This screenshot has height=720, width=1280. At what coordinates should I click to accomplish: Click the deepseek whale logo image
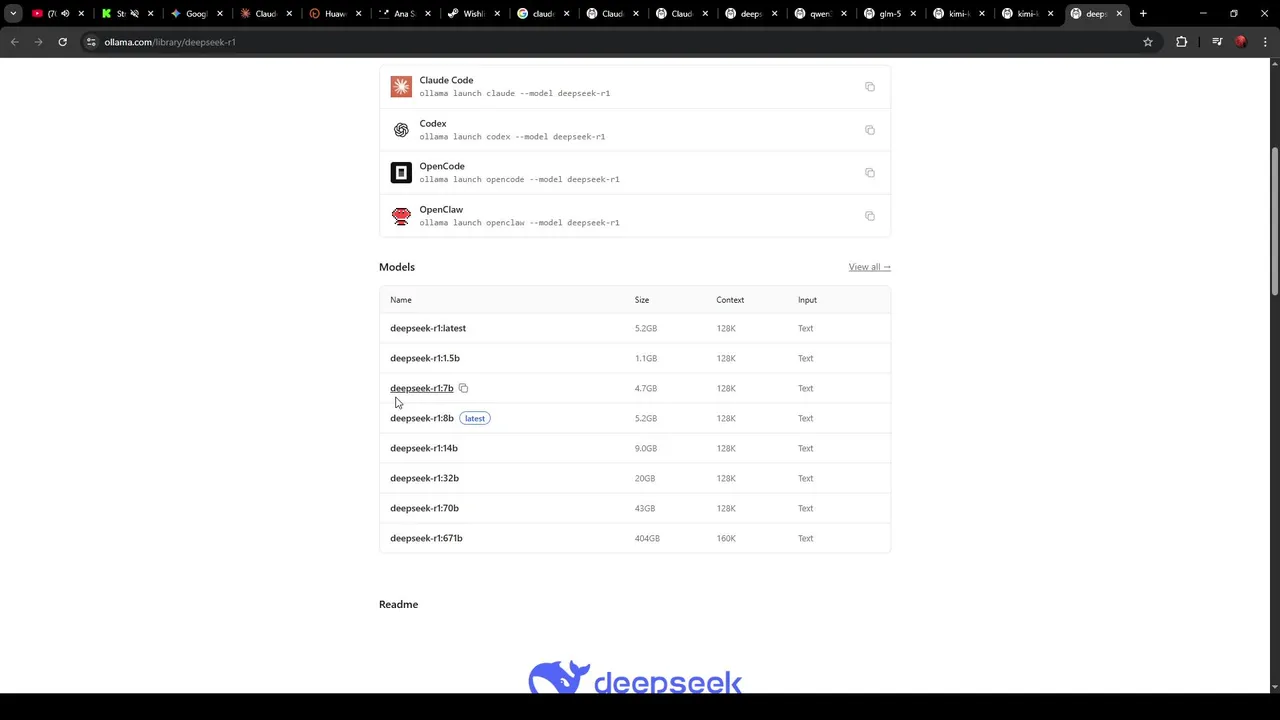point(635,677)
